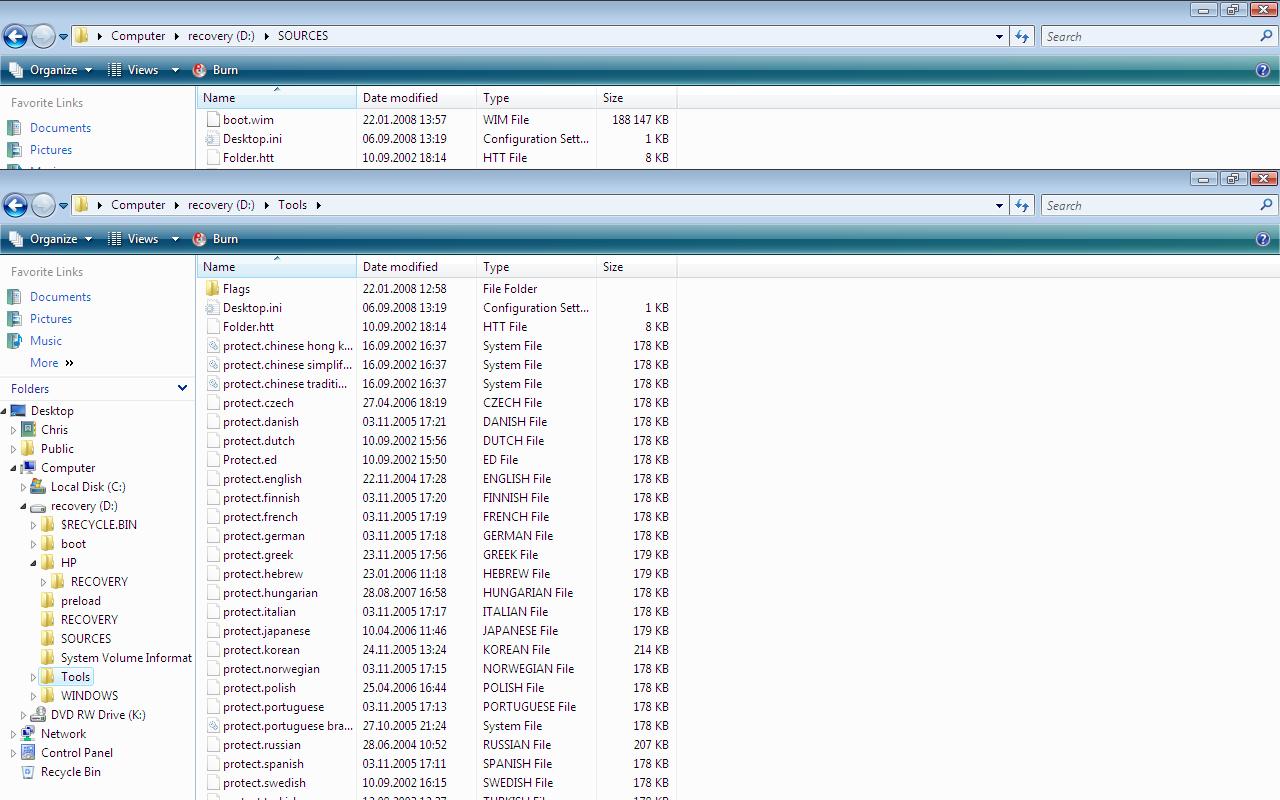1280x800 pixels.
Task: Expand Local Disk (C:) in tree
Action: point(23,487)
